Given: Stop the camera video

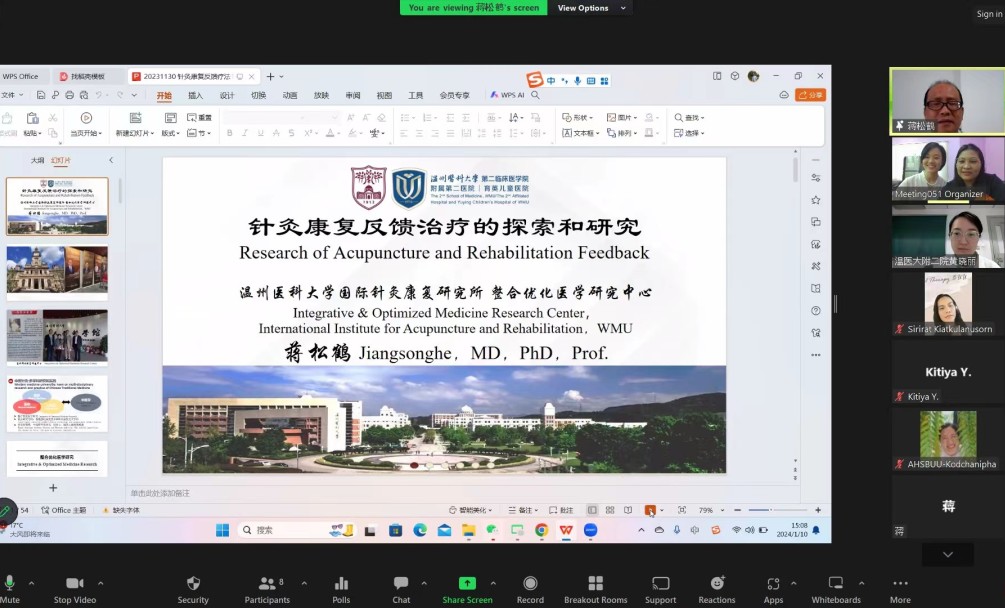Looking at the screenshot, I should 75,585.
